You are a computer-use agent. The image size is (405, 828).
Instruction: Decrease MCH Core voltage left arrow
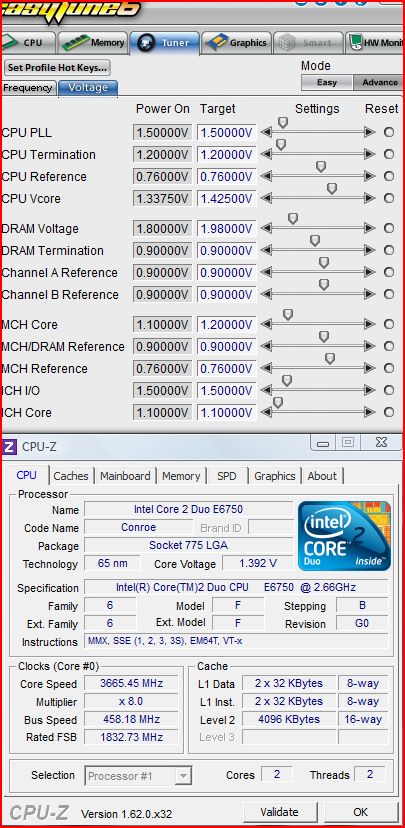click(267, 325)
